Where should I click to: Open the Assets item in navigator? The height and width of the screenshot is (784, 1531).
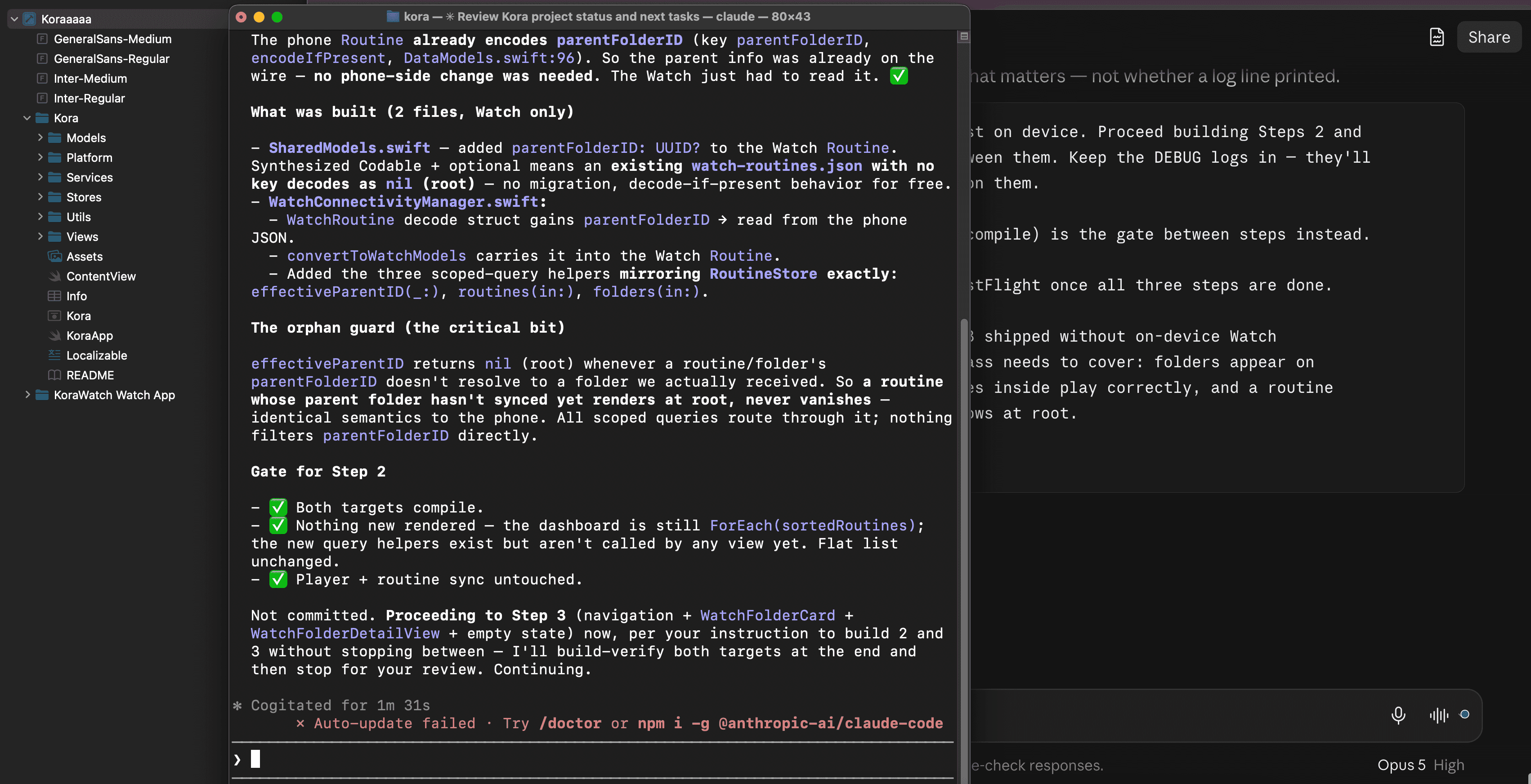coord(85,257)
